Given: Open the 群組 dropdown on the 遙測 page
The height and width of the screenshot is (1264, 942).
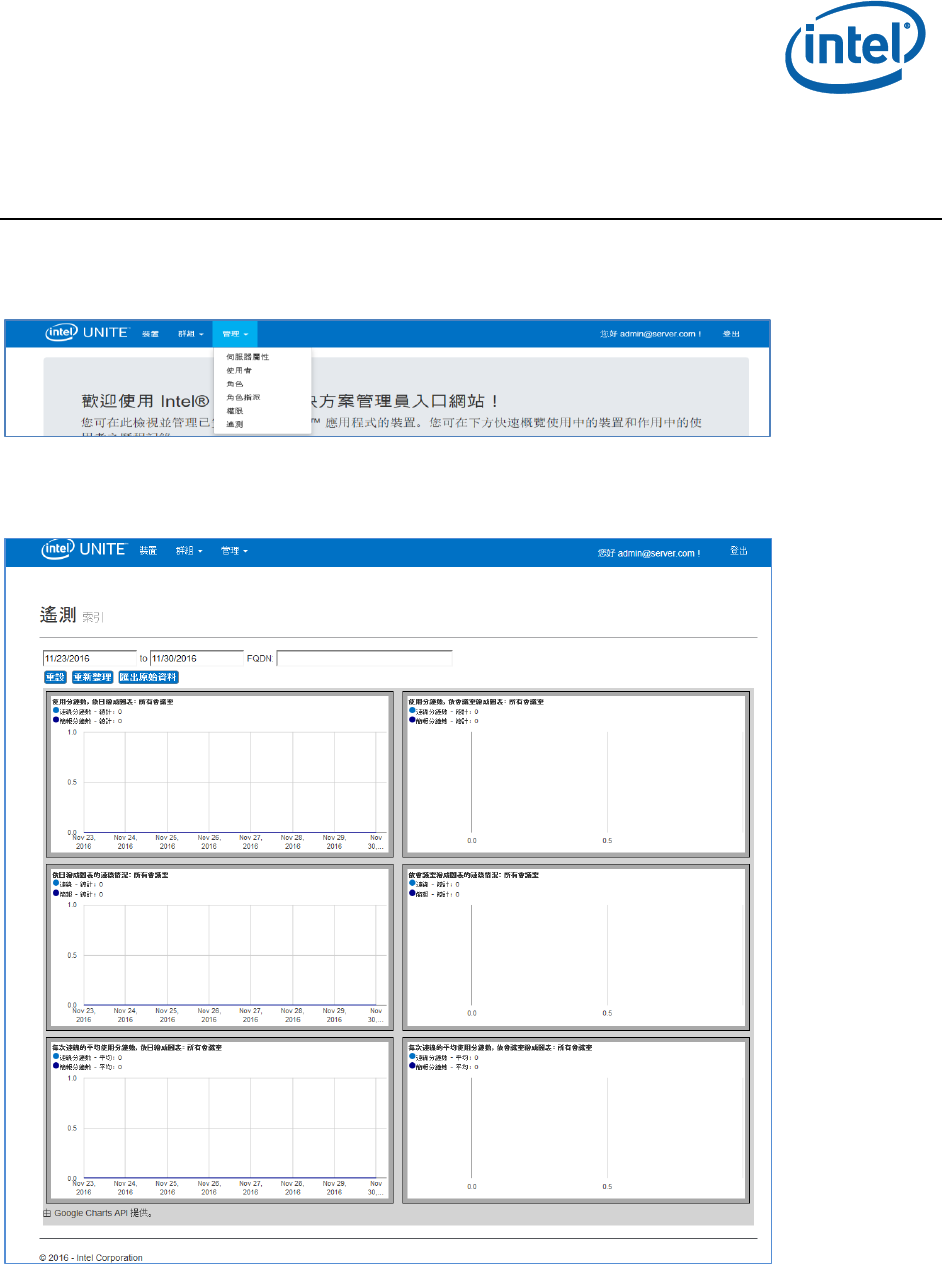Looking at the screenshot, I should pos(189,551).
